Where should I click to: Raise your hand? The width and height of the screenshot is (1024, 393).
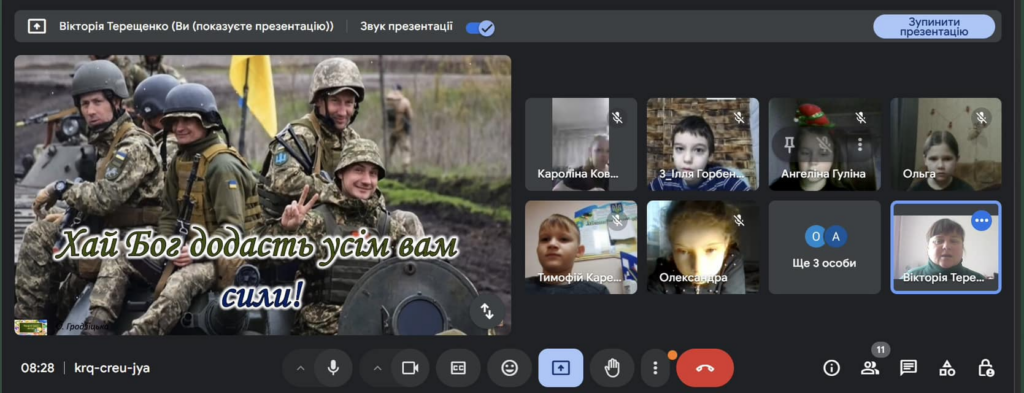pos(612,368)
